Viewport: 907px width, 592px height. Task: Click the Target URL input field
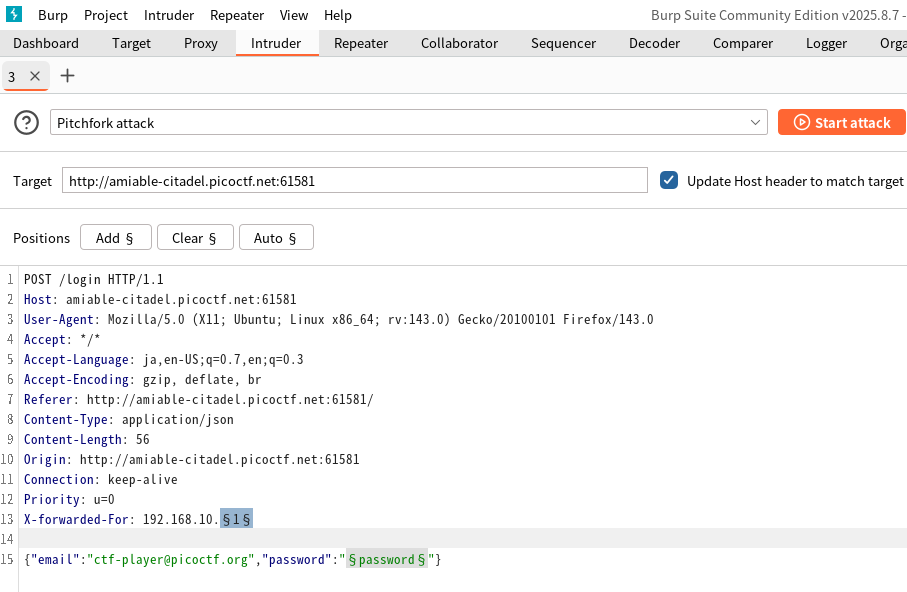tap(354, 181)
